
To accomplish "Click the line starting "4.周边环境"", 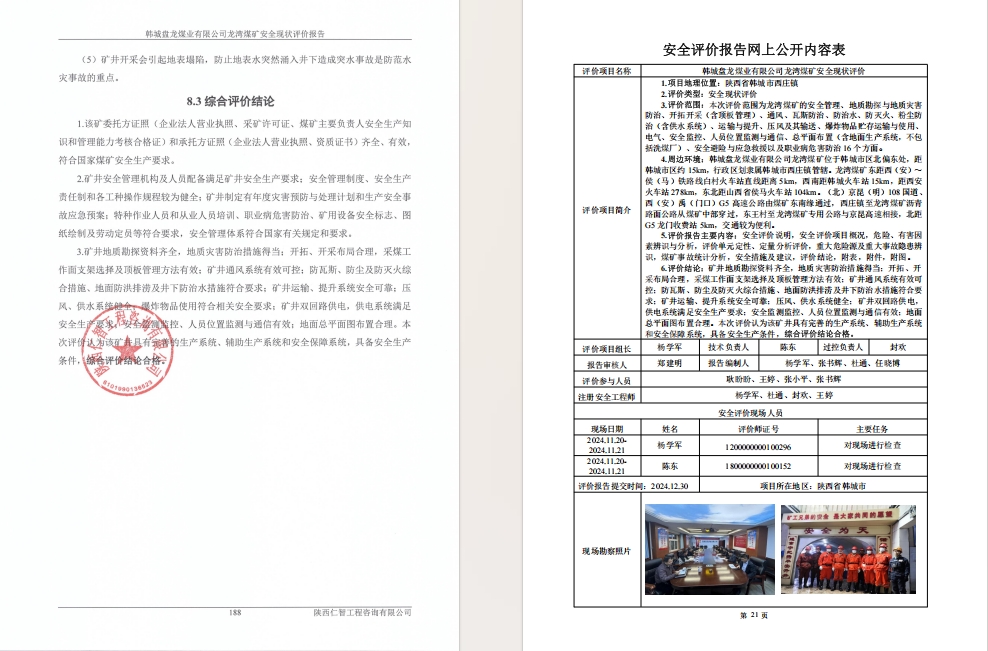I will coord(791,159).
